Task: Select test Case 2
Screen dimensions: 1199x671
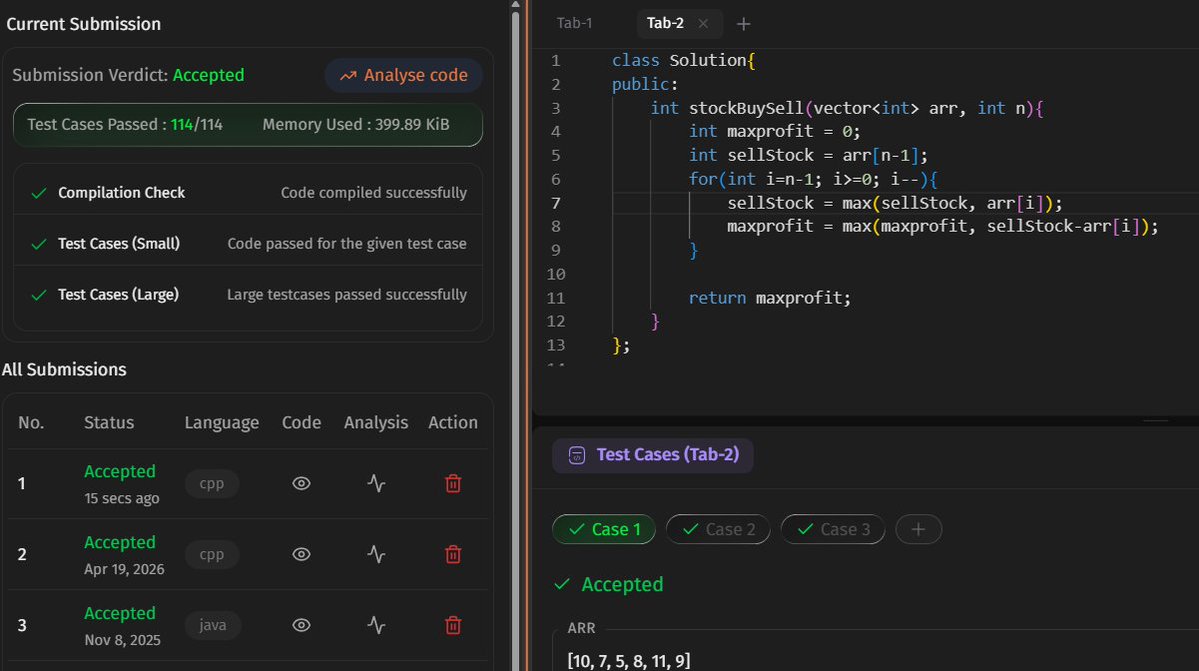Action: click(x=717, y=529)
